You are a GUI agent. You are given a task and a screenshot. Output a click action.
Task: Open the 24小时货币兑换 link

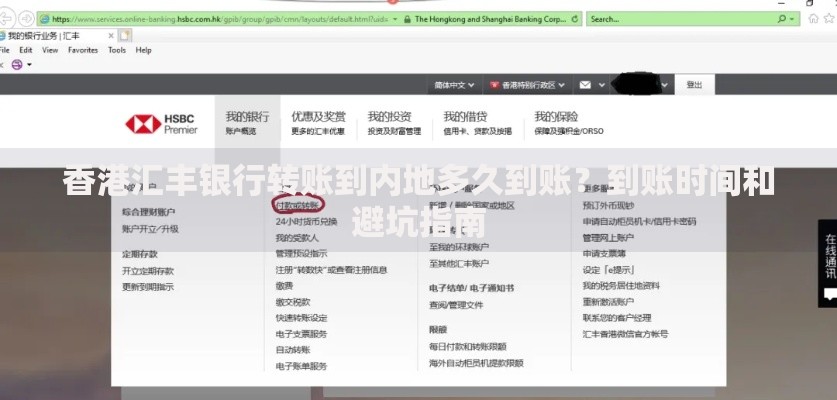[x=306, y=222]
